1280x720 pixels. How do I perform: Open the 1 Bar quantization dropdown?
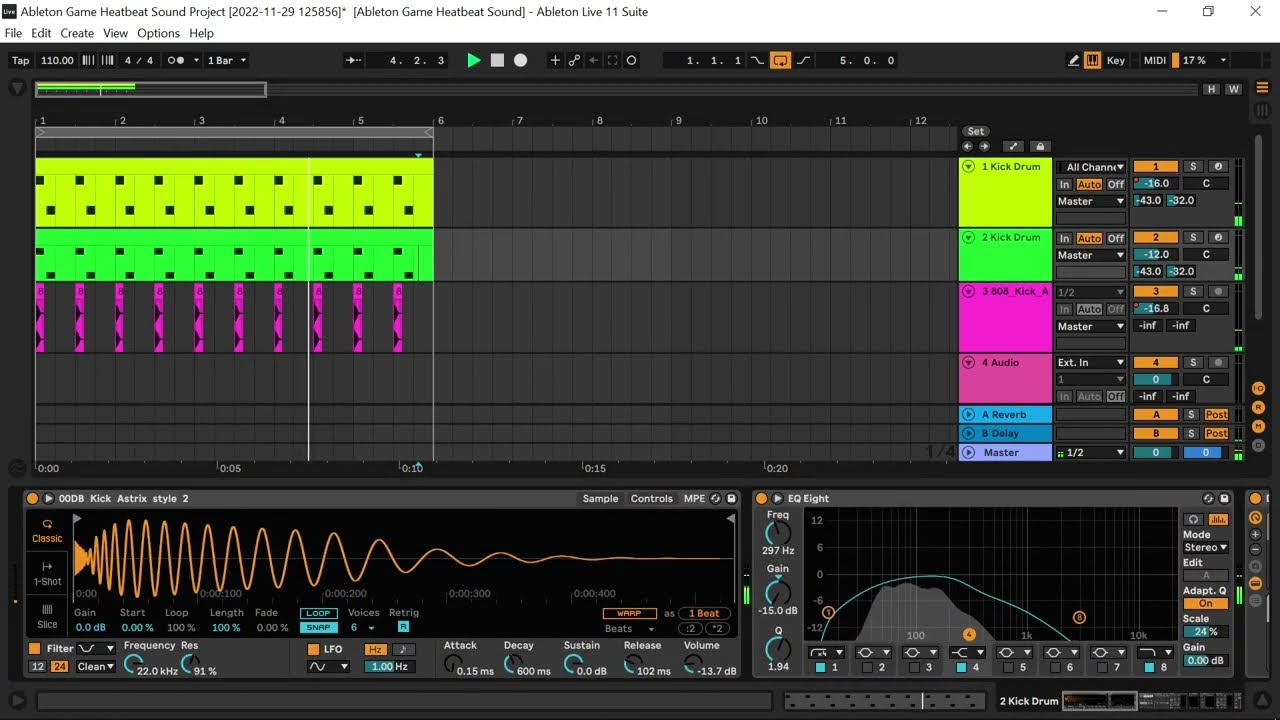[226, 60]
